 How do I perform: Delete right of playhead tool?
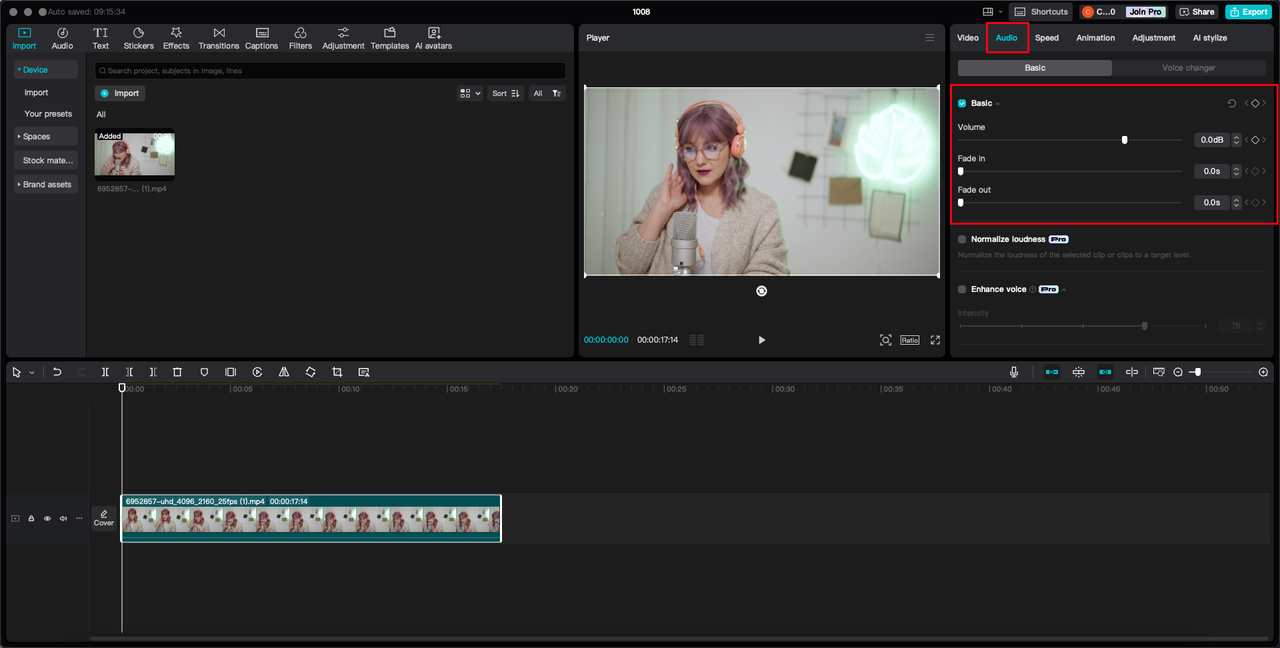coord(152,372)
